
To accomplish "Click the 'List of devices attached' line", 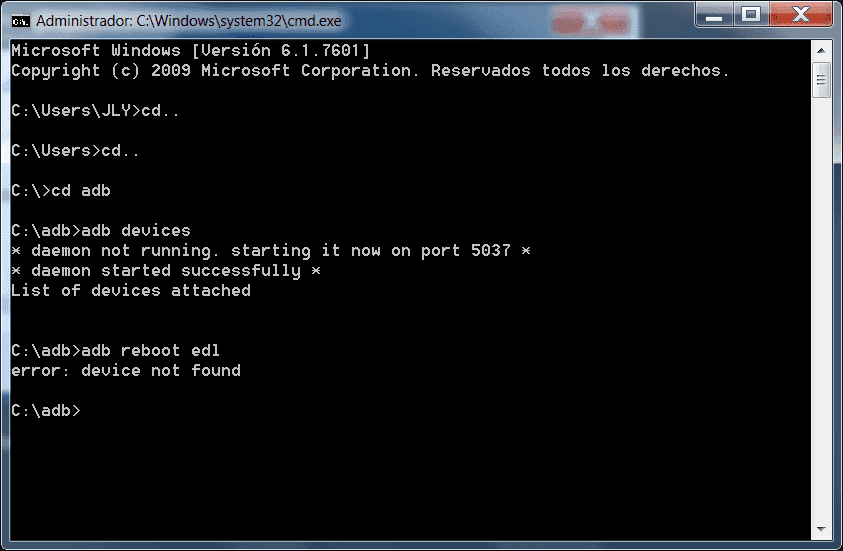I will click(131, 291).
